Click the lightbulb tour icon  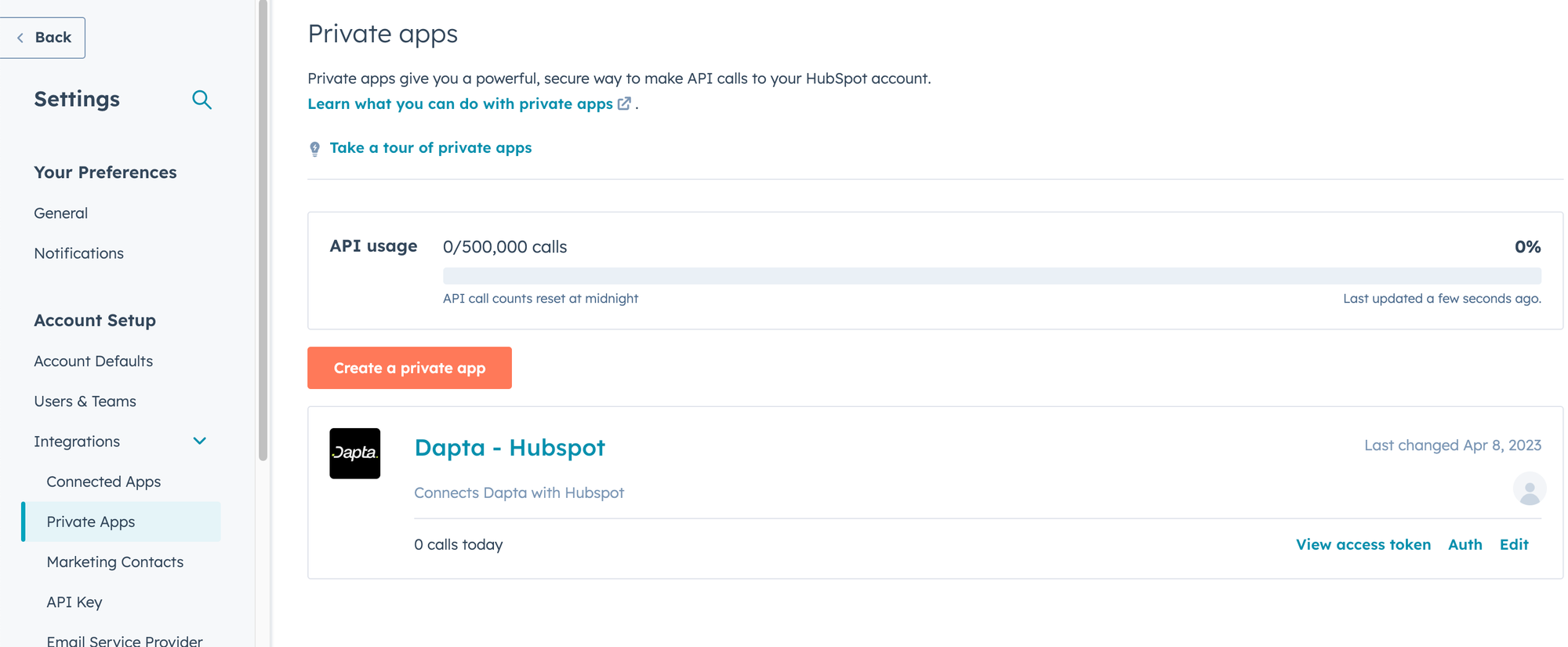[314, 149]
